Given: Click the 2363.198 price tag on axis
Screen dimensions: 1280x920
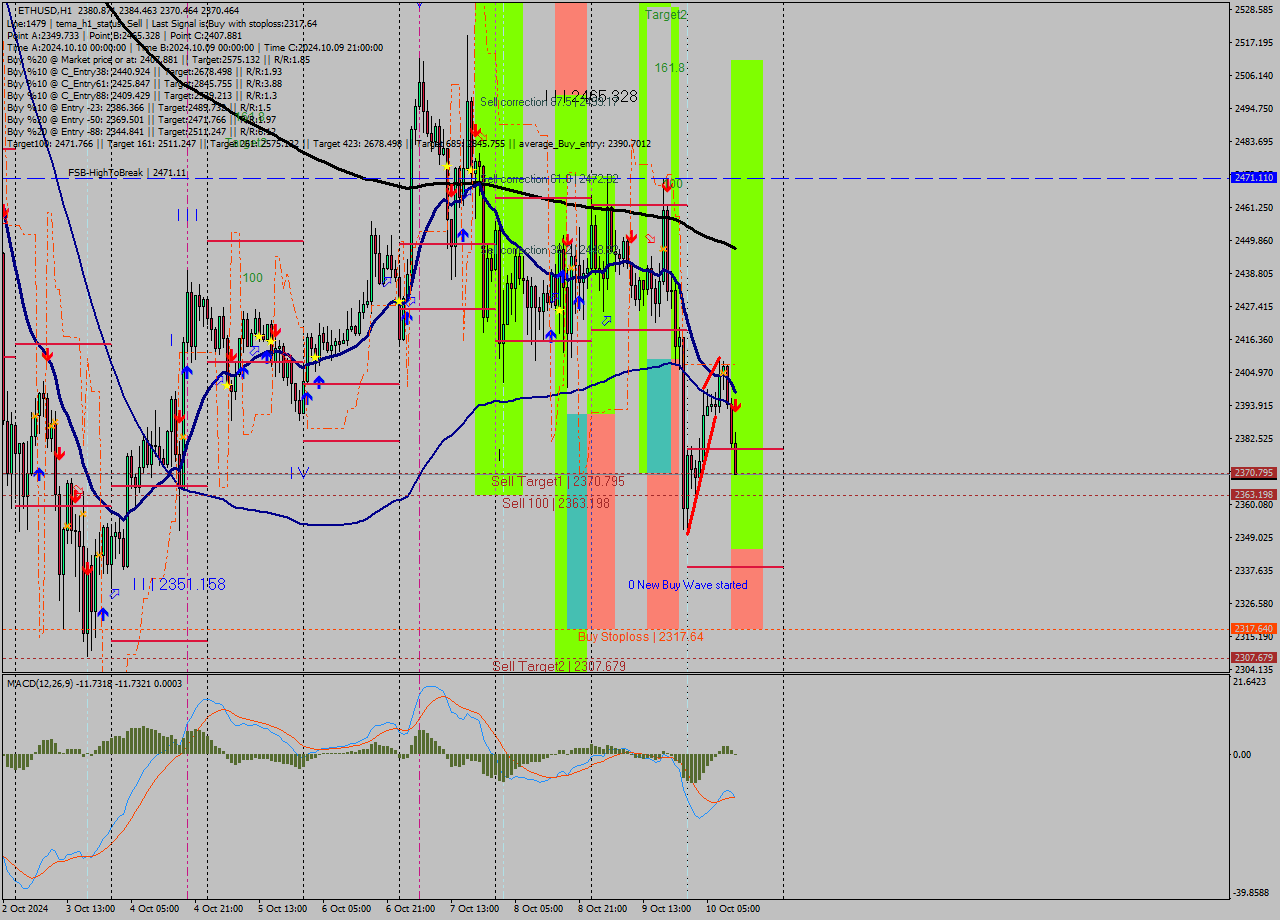Looking at the screenshot, I should coord(1253,494).
